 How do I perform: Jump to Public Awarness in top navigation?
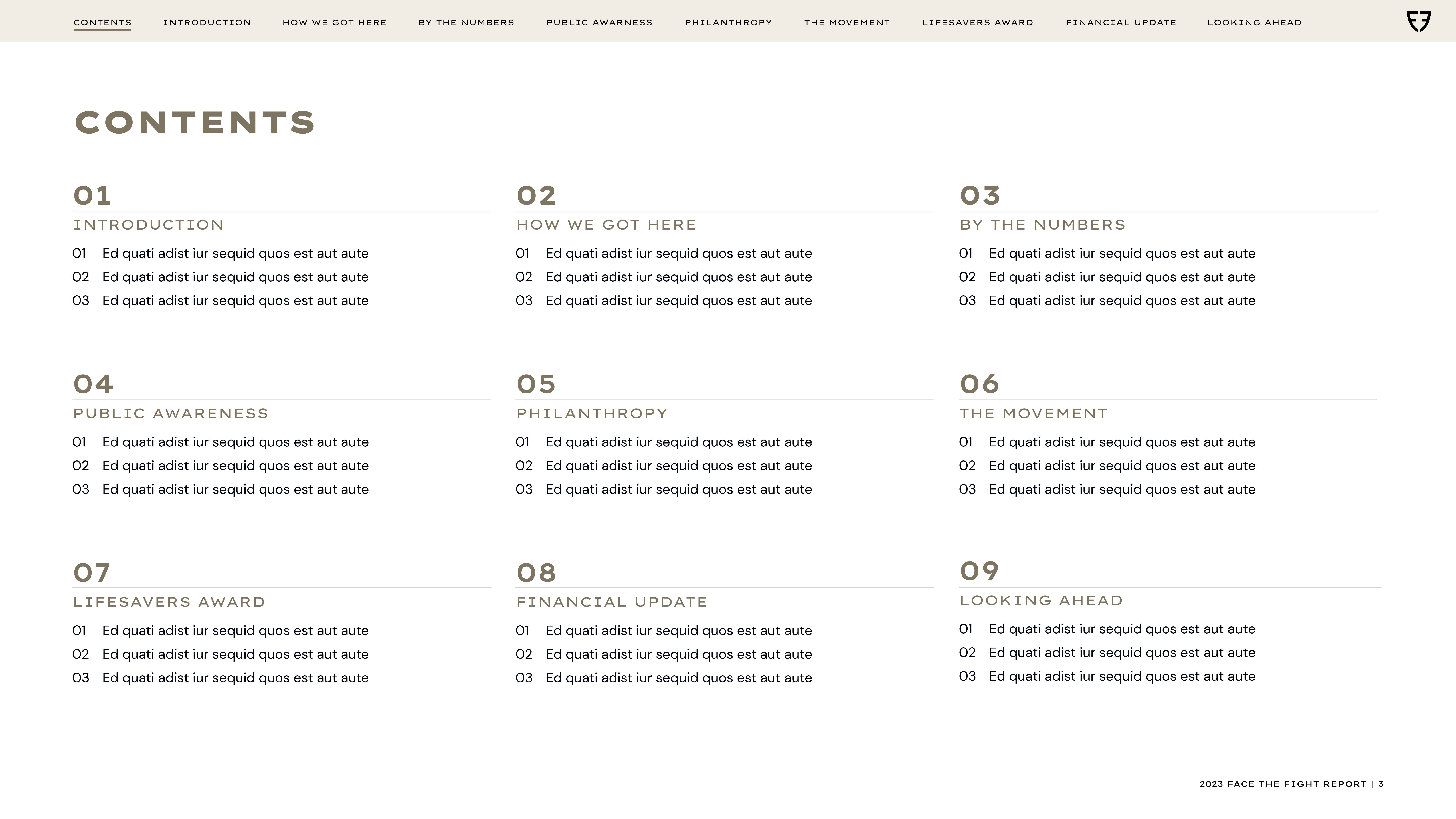599,23
